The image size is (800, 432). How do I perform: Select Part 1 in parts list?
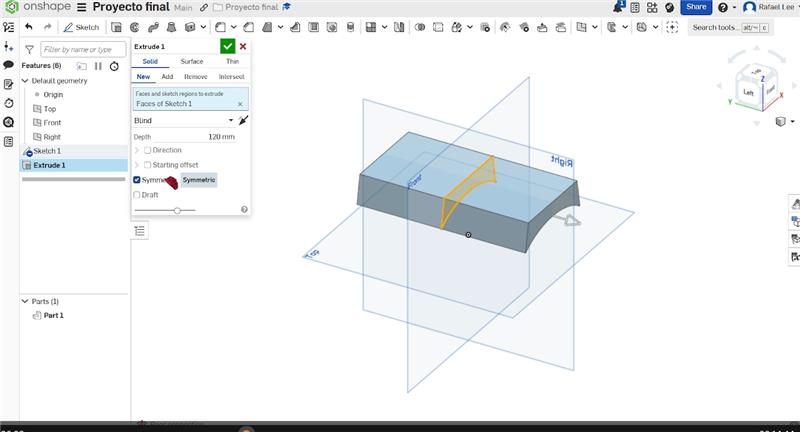54,315
